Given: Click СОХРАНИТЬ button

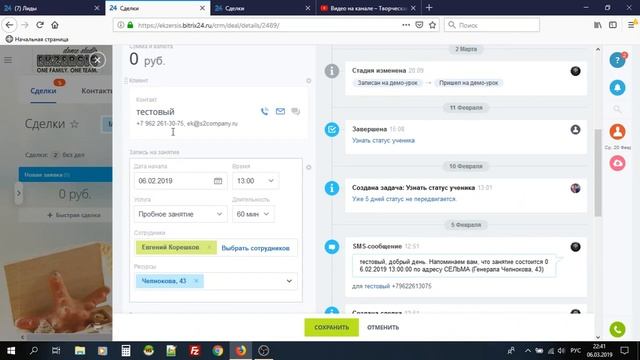Looking at the screenshot, I should pos(331,327).
